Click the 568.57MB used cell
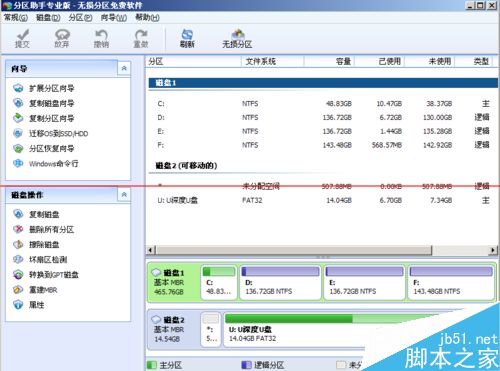 click(387, 145)
